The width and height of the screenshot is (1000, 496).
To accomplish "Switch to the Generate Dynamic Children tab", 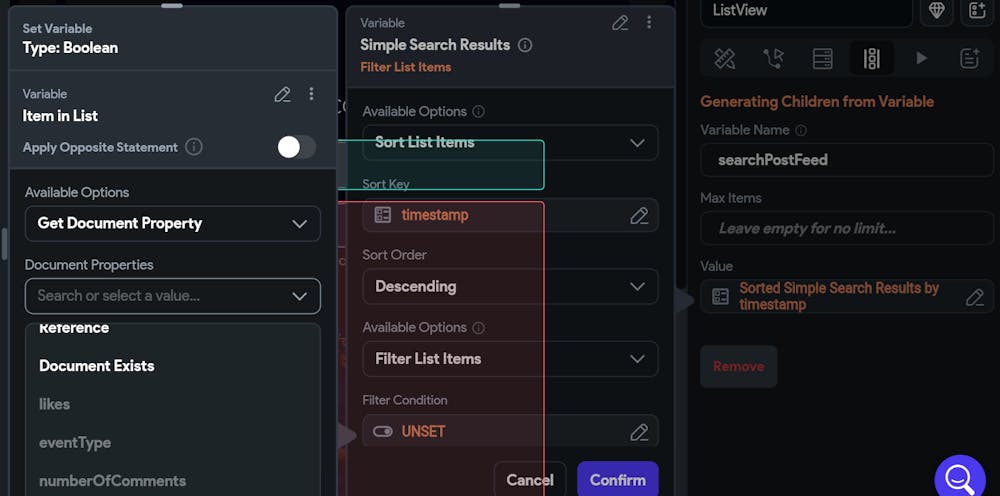I will click(871, 59).
